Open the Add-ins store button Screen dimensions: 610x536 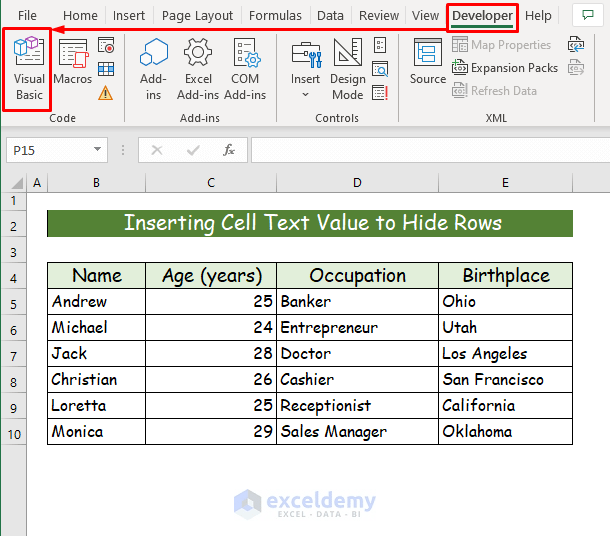pos(153,69)
